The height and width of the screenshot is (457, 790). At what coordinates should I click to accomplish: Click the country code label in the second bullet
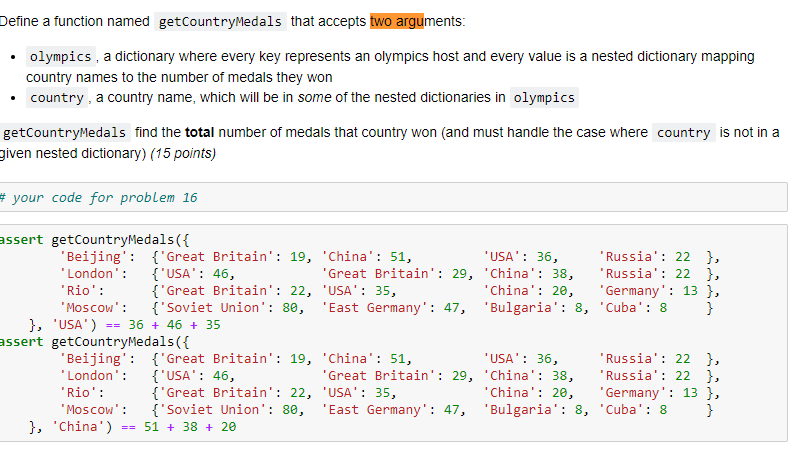[x=57, y=97]
